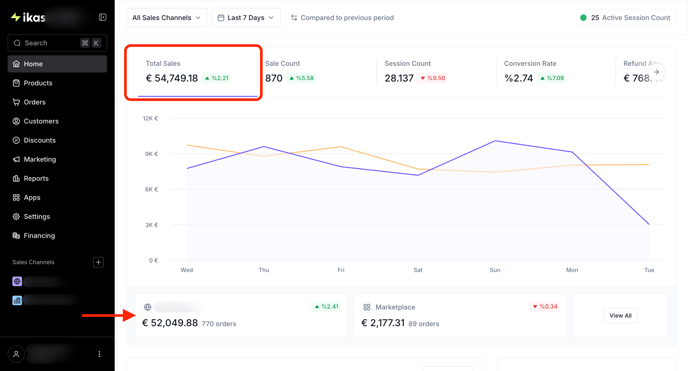Click the 25 Active Session Count badge
This screenshot has height=371, width=688.
pyautogui.click(x=626, y=18)
